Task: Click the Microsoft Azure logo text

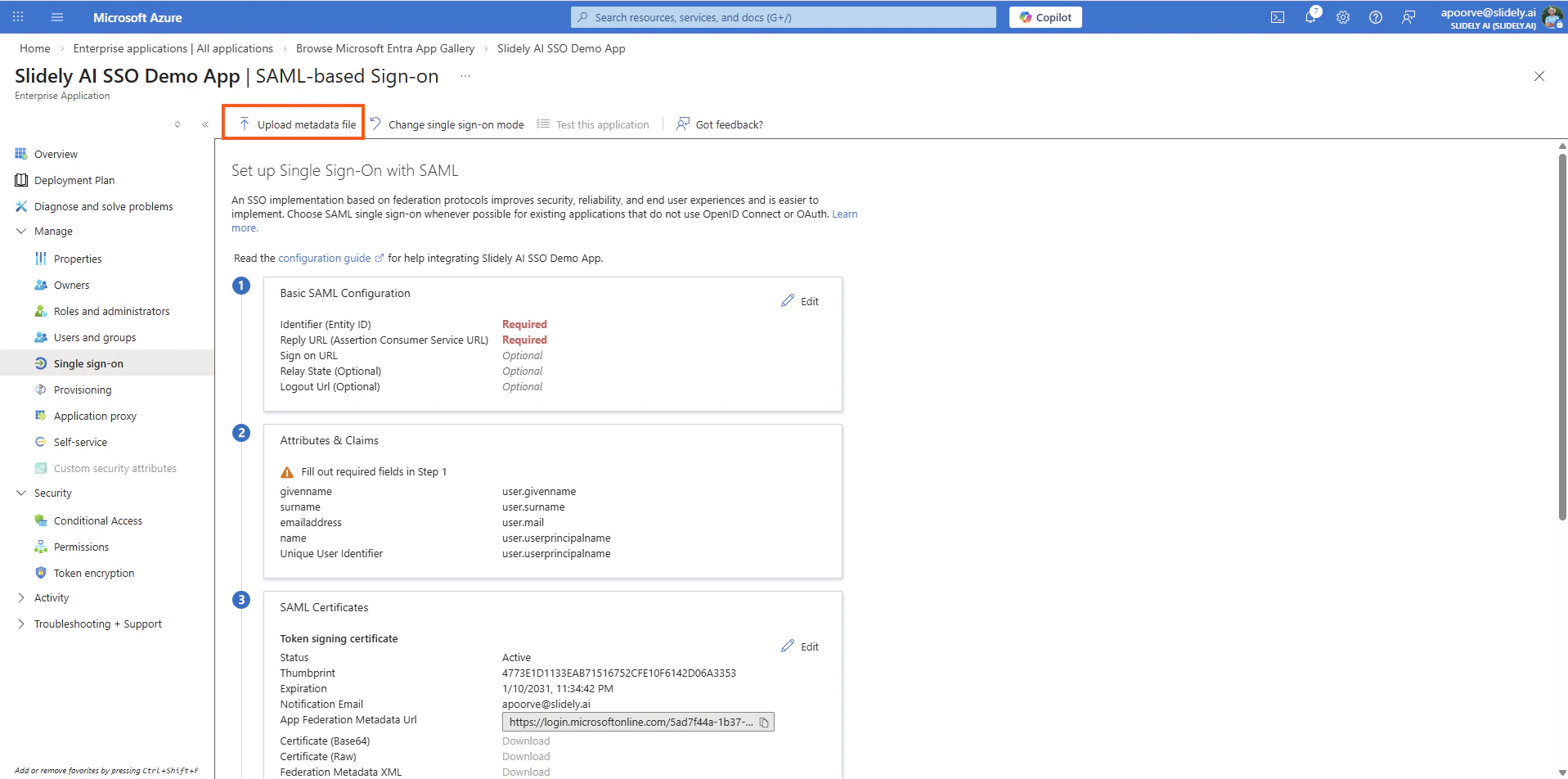Action: (x=137, y=17)
